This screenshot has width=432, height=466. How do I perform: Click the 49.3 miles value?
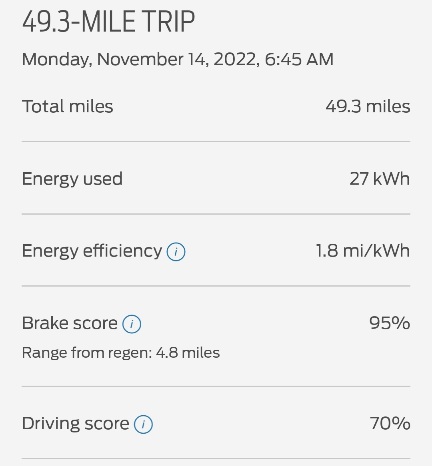(x=368, y=107)
